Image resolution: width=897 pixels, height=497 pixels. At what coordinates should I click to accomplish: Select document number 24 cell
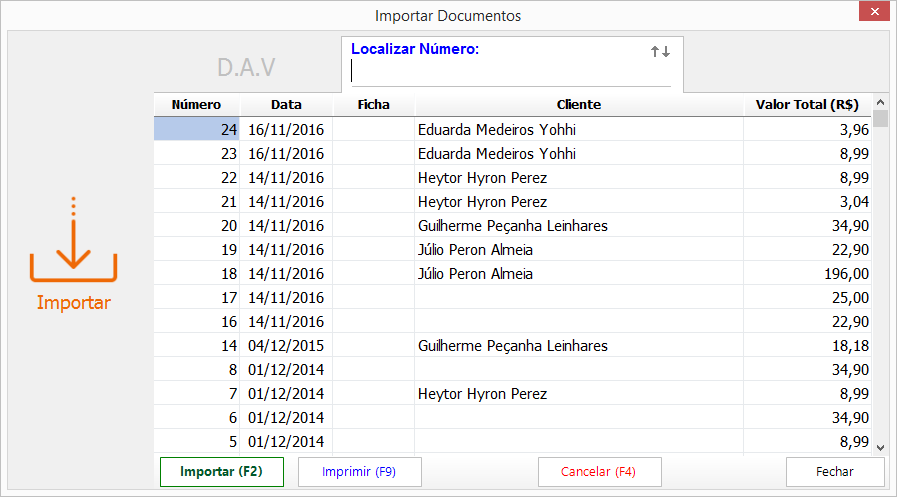(197, 130)
